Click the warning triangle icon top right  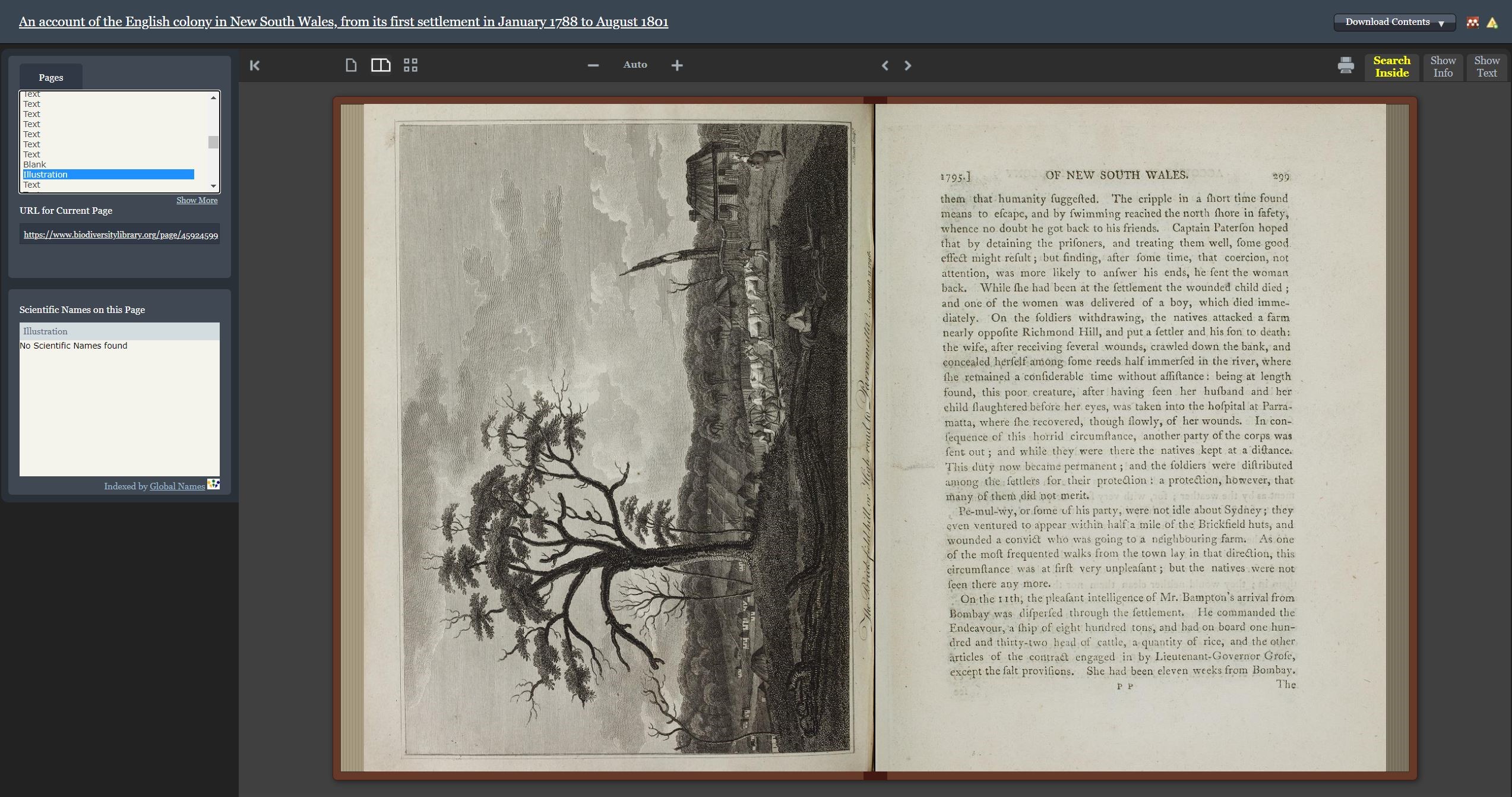pos(1492,23)
